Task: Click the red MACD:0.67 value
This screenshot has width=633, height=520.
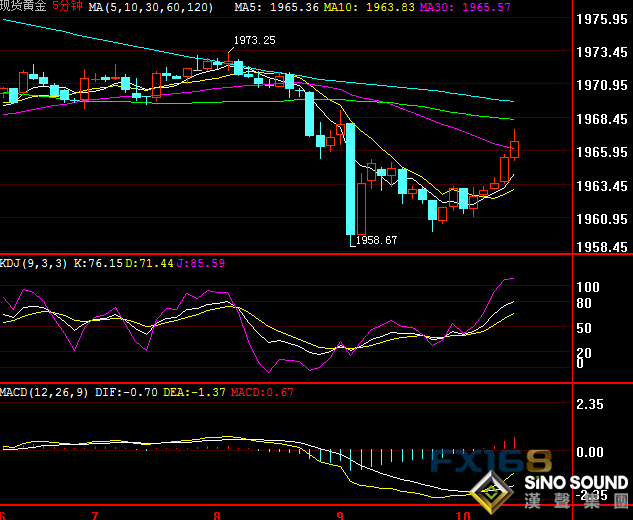Action: (x=263, y=391)
